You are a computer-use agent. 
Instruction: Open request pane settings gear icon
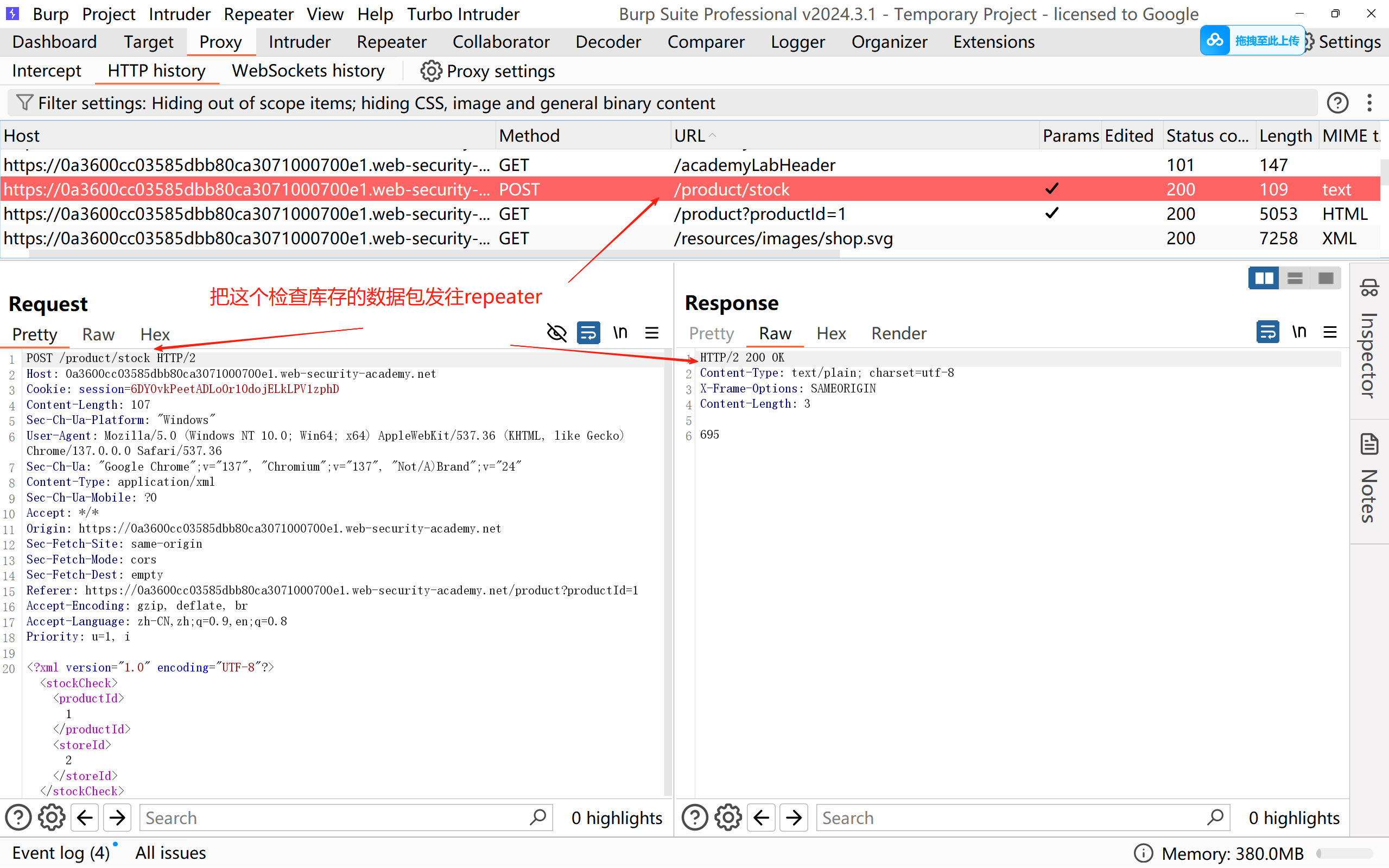pos(52,818)
